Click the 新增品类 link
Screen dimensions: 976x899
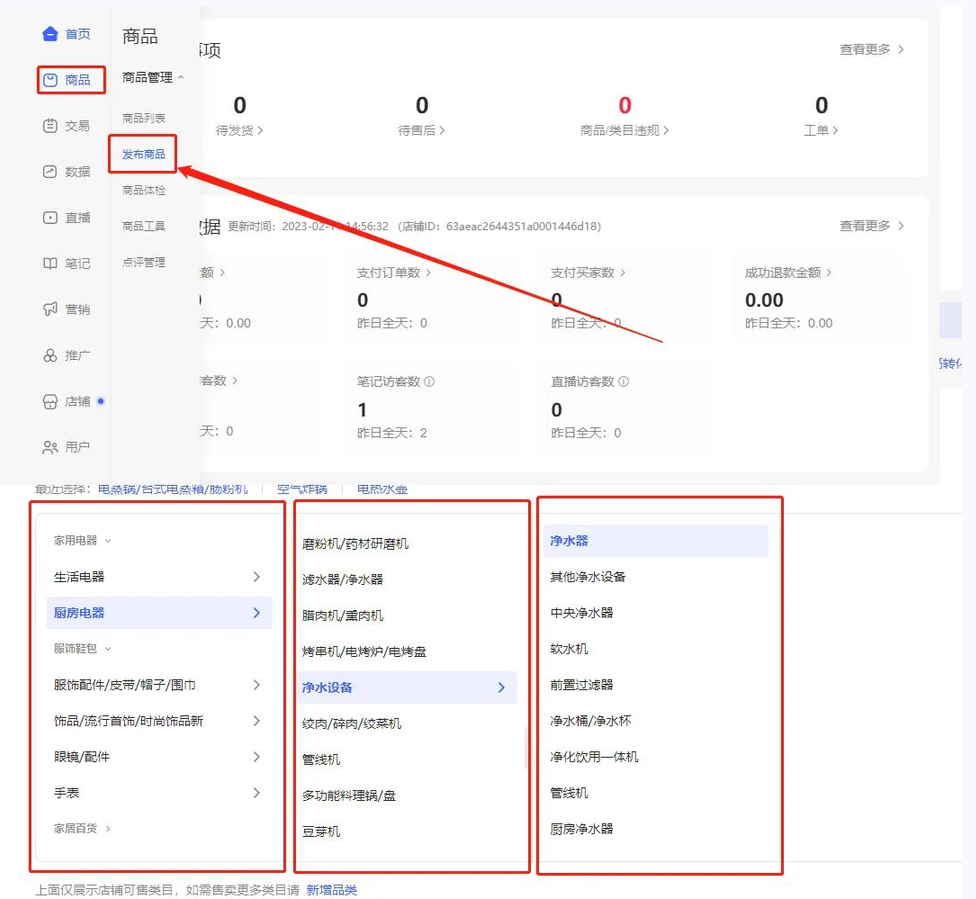331,890
